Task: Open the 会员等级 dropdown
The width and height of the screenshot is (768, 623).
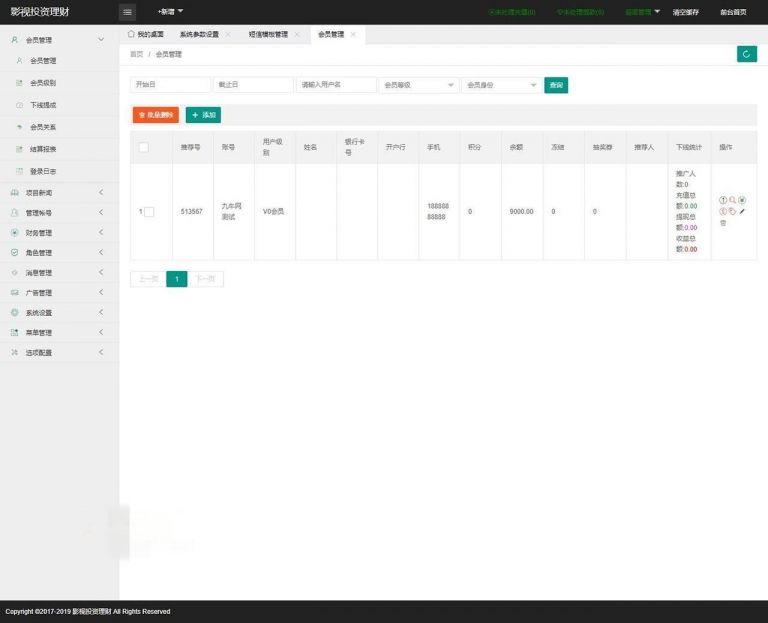Action: point(418,85)
